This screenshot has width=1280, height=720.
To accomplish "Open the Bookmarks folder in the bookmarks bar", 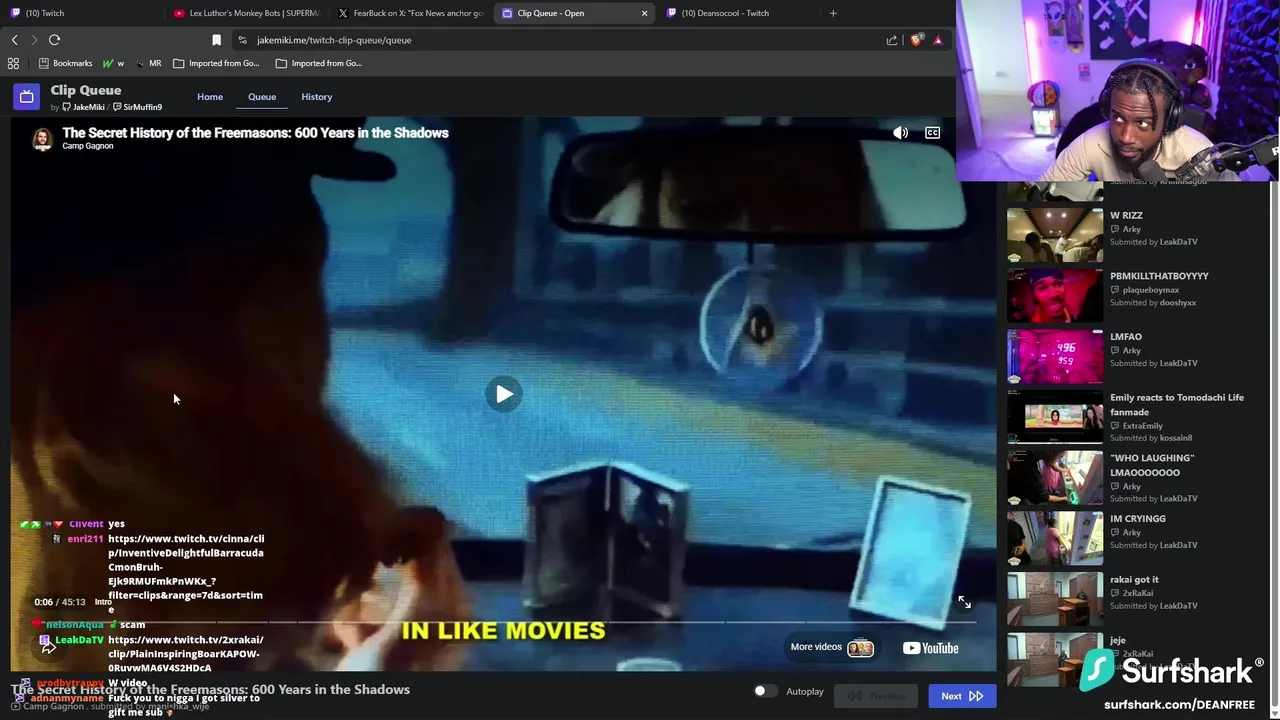I will pos(65,63).
